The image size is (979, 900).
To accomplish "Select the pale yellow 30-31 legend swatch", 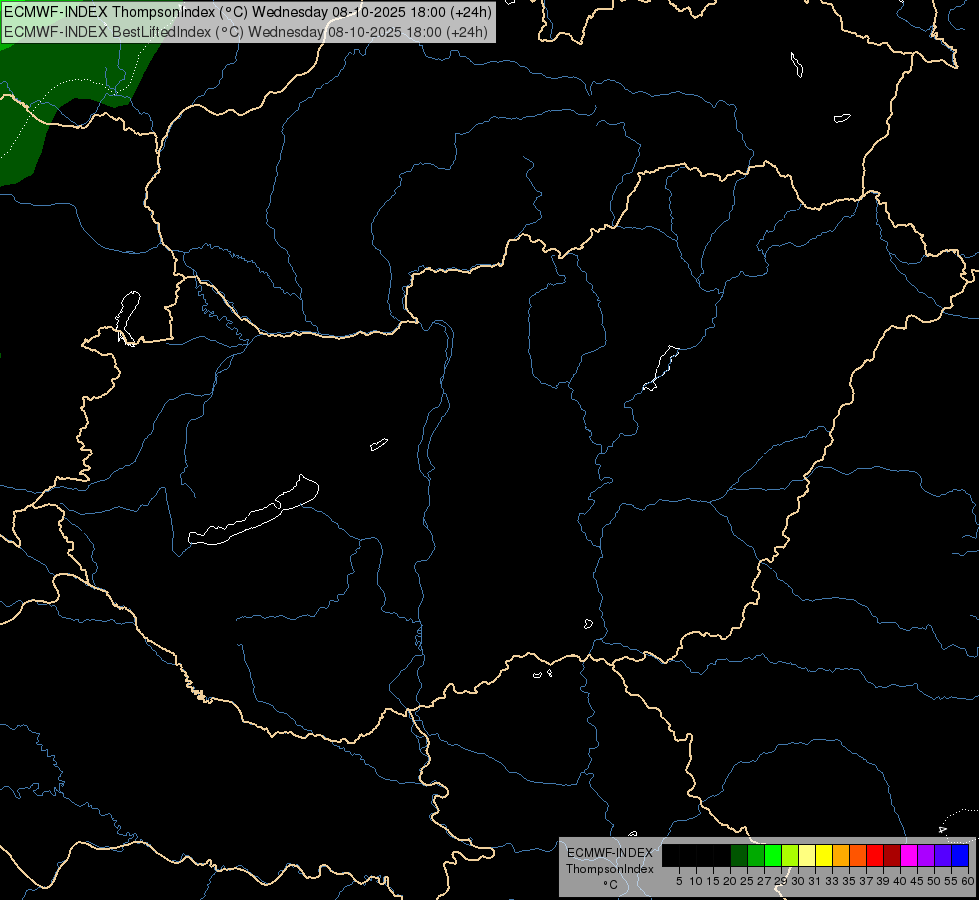I will tap(807, 855).
